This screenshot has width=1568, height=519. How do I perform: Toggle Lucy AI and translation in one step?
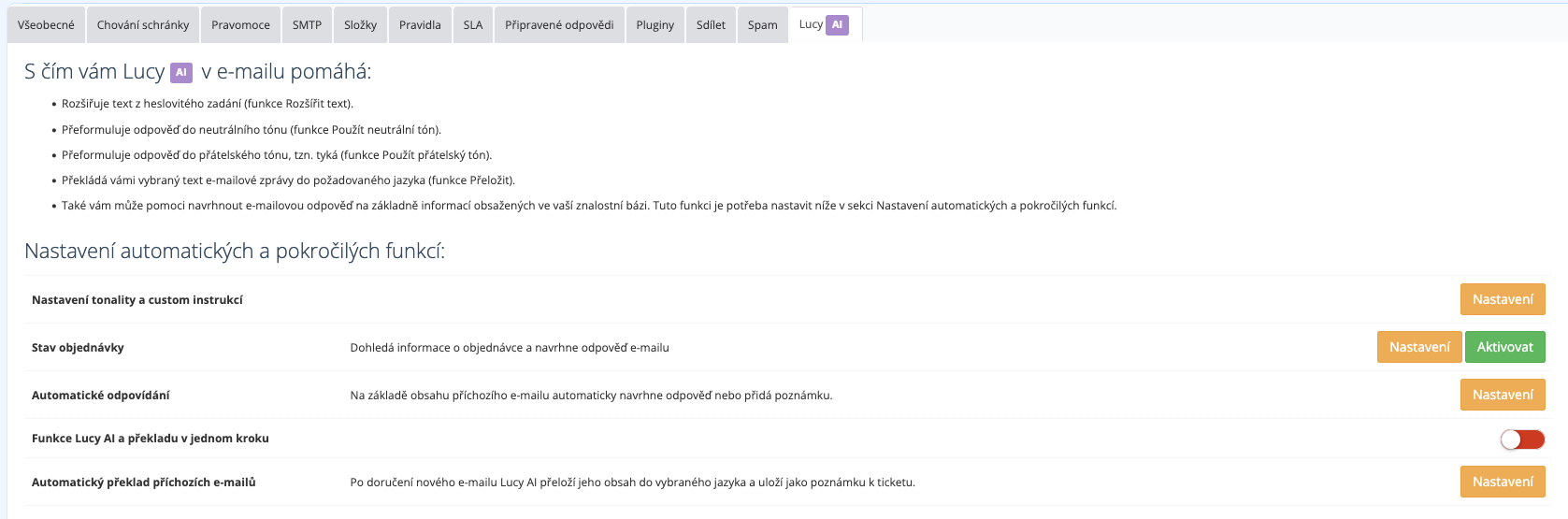1522,439
